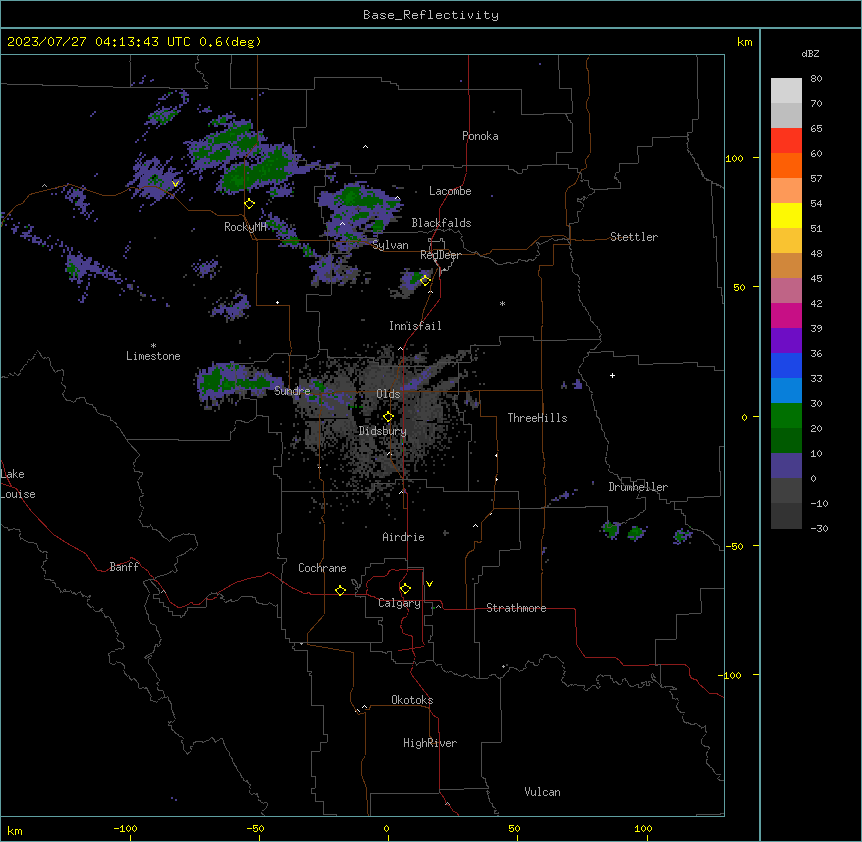Select the yellow diamond marker below Cochrane
The height and width of the screenshot is (842, 862).
[340, 590]
